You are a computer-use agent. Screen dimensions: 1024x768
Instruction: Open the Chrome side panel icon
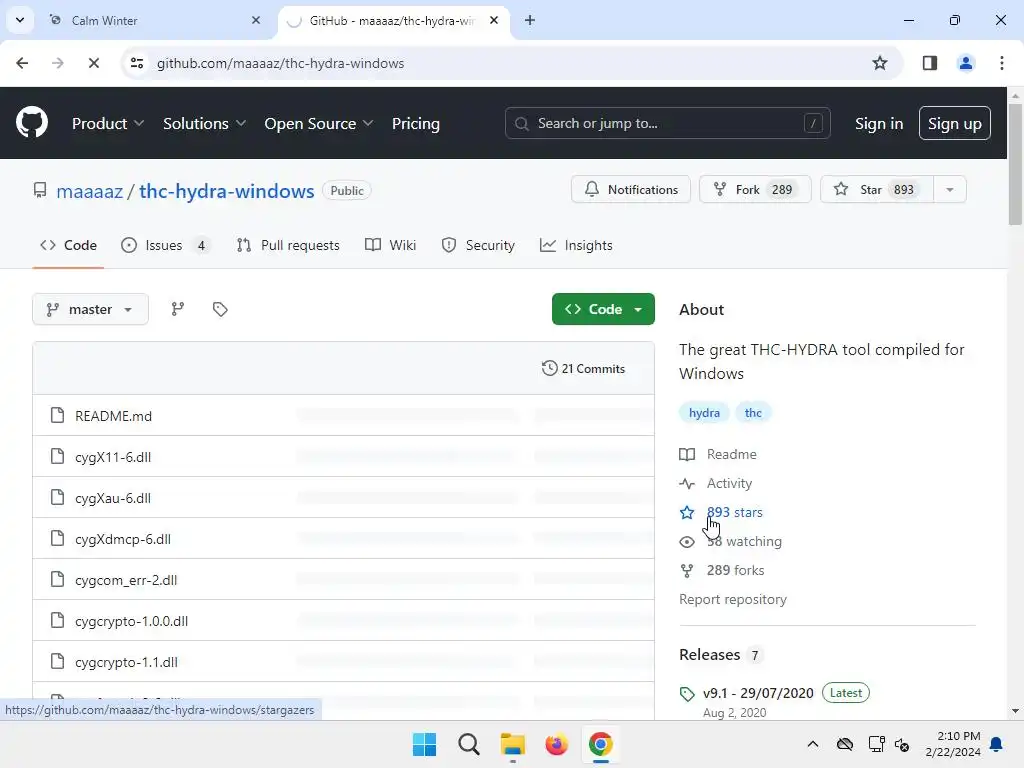tap(929, 63)
